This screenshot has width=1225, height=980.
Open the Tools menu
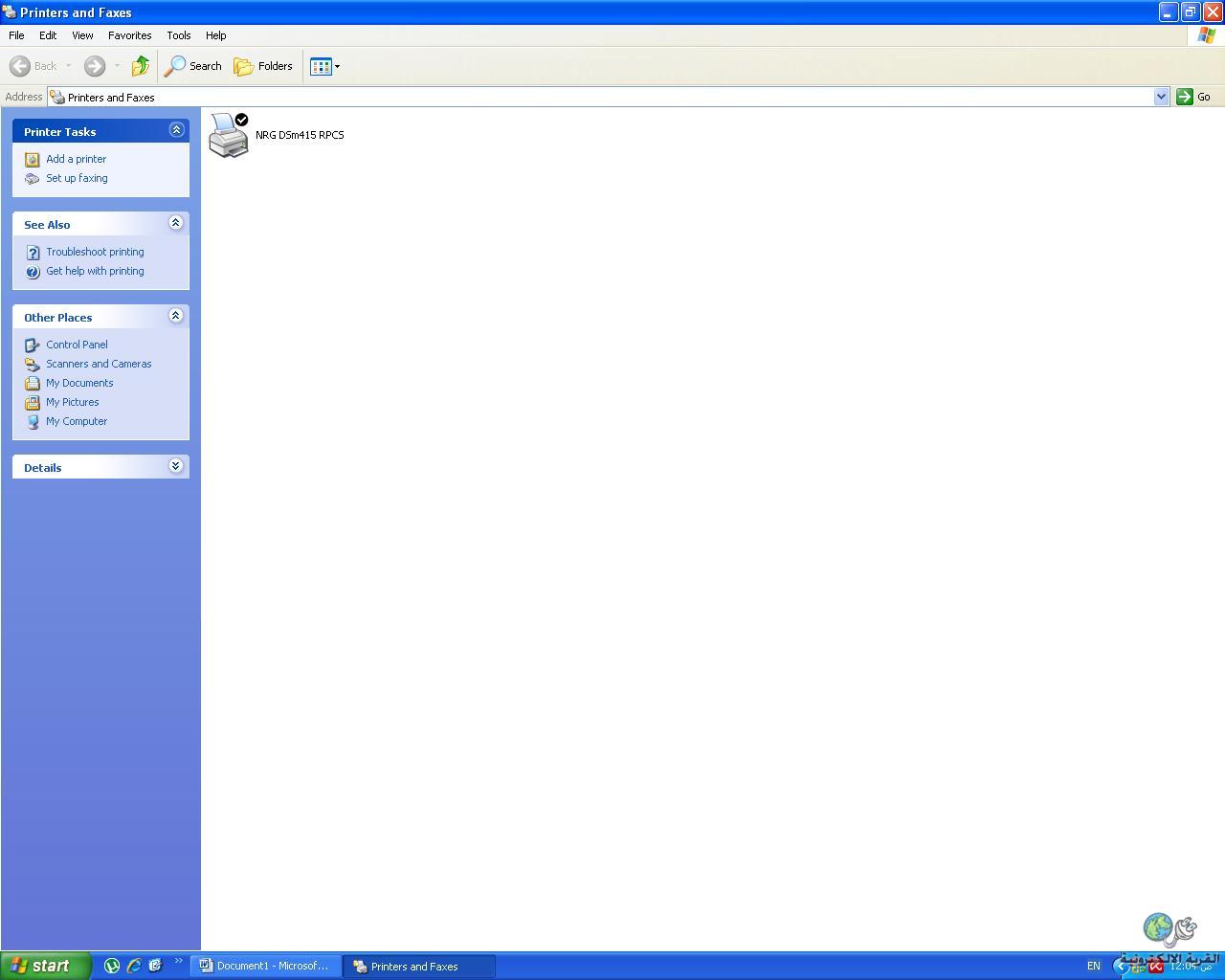click(x=179, y=35)
